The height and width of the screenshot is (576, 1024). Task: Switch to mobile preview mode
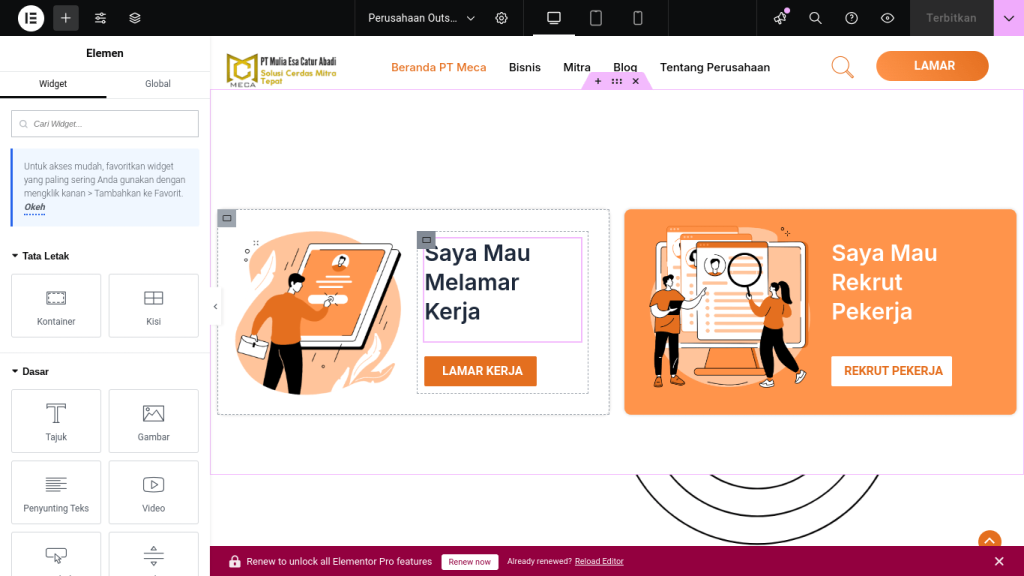pyautogui.click(x=637, y=18)
